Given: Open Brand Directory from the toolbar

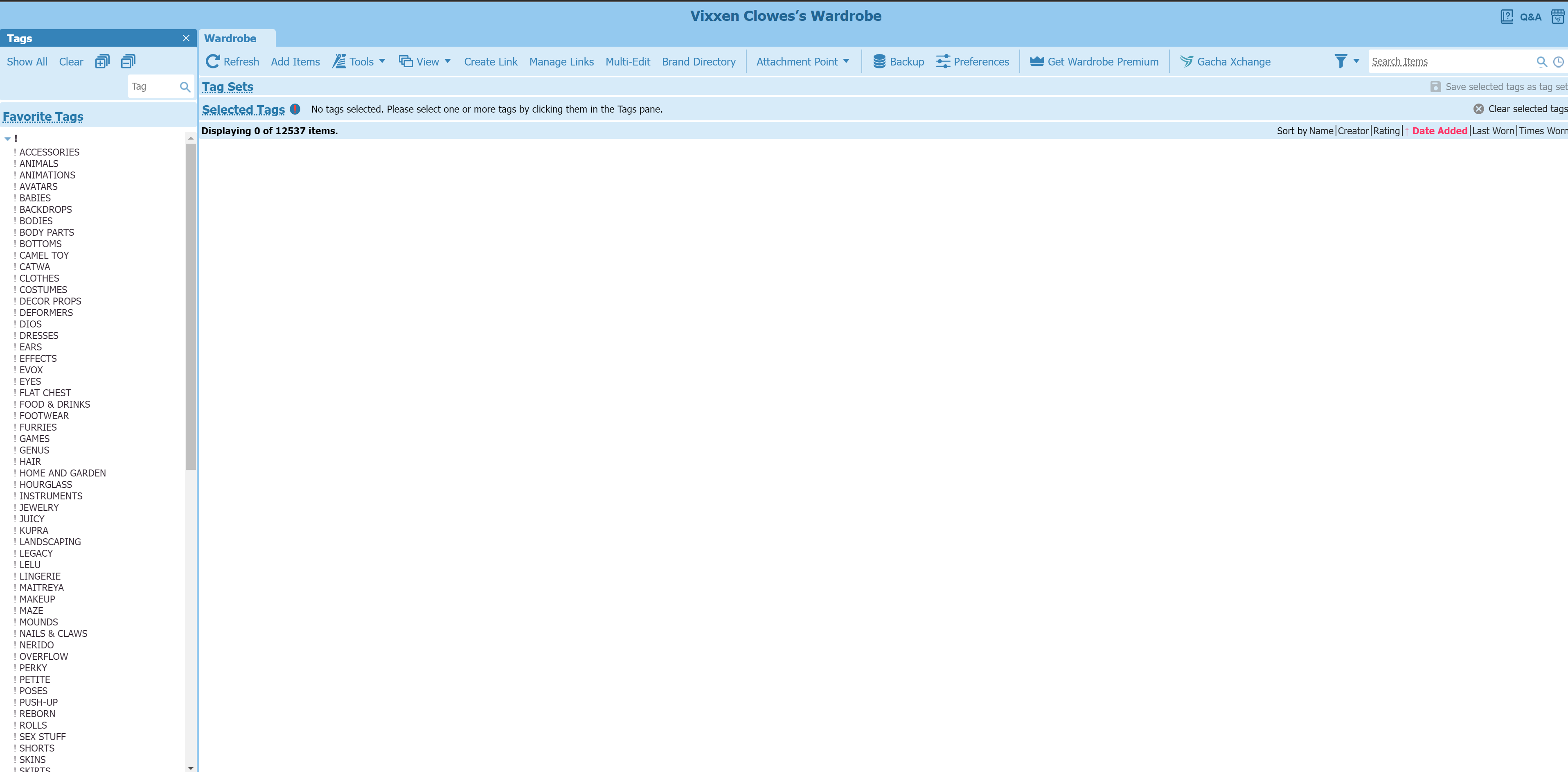Looking at the screenshot, I should [x=698, y=61].
